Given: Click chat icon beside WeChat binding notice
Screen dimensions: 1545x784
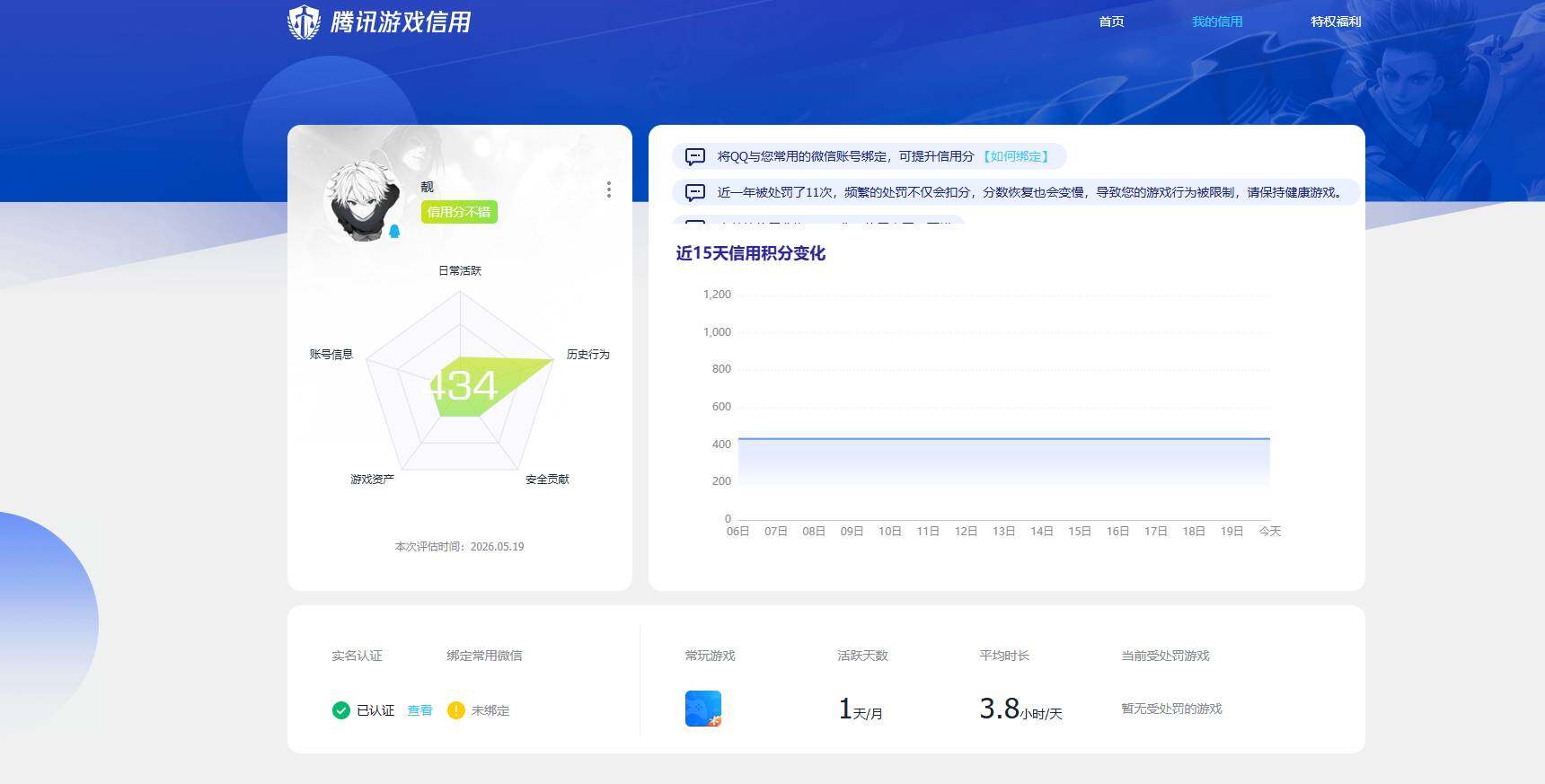Looking at the screenshot, I should tap(695, 156).
